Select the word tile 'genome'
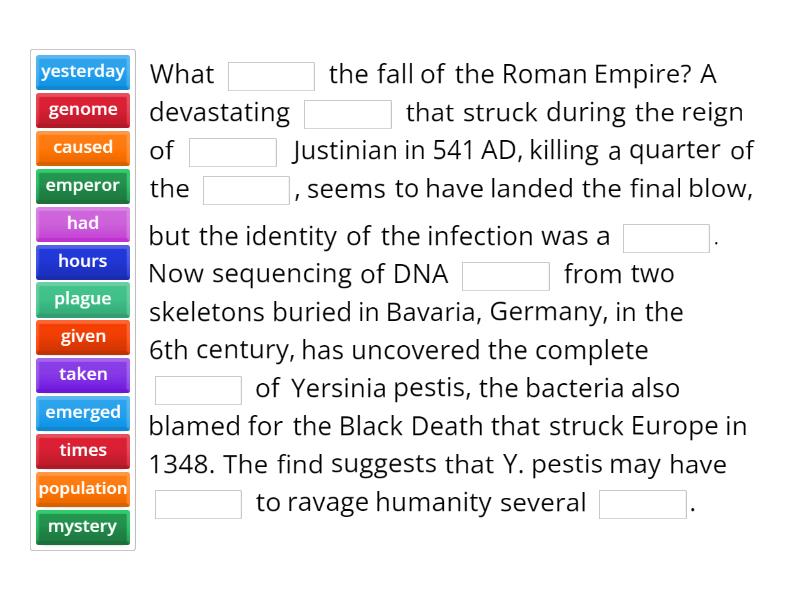The image size is (800, 600). pyautogui.click(x=82, y=110)
